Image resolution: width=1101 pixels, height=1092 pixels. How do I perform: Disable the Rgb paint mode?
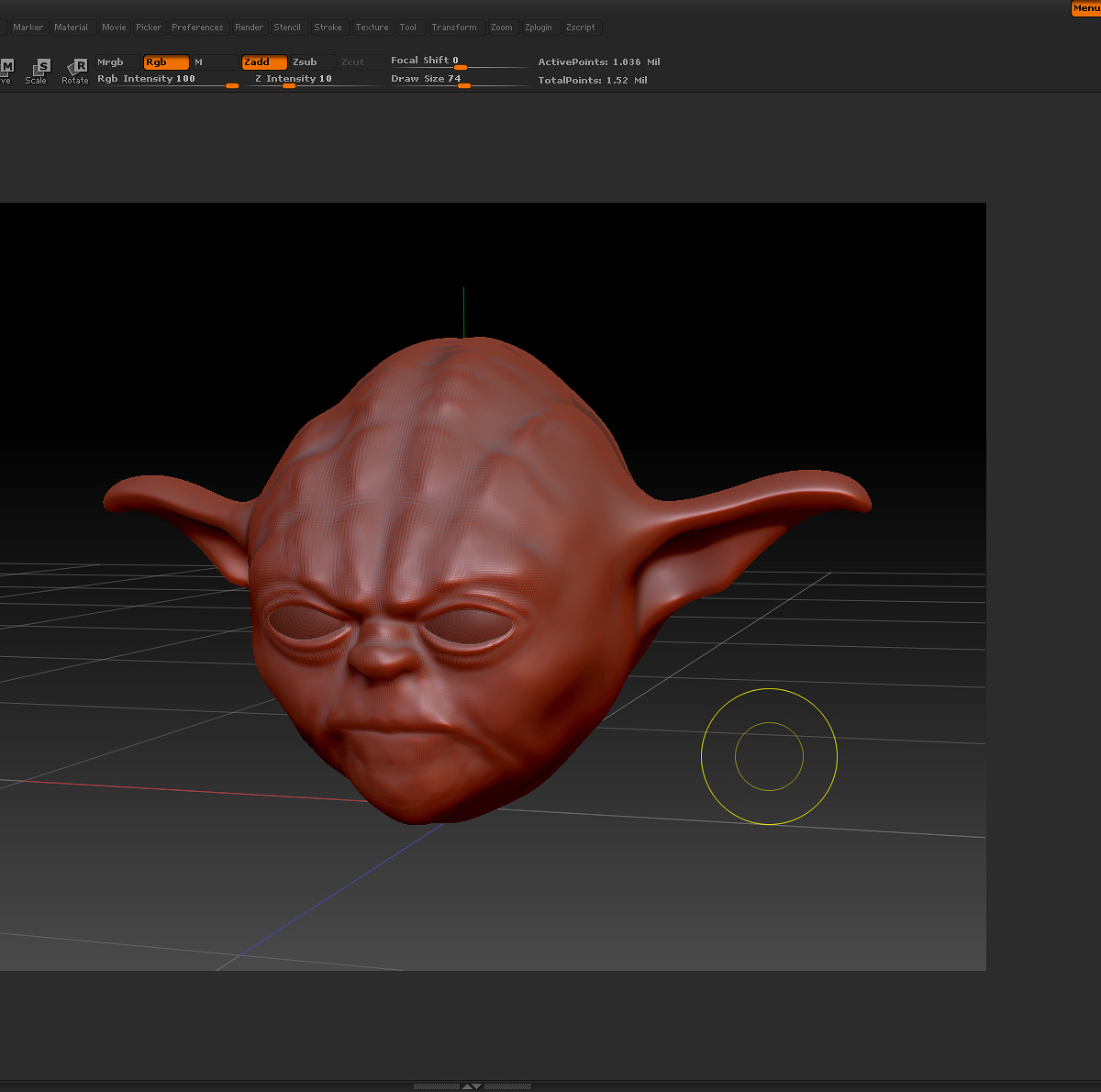click(166, 62)
